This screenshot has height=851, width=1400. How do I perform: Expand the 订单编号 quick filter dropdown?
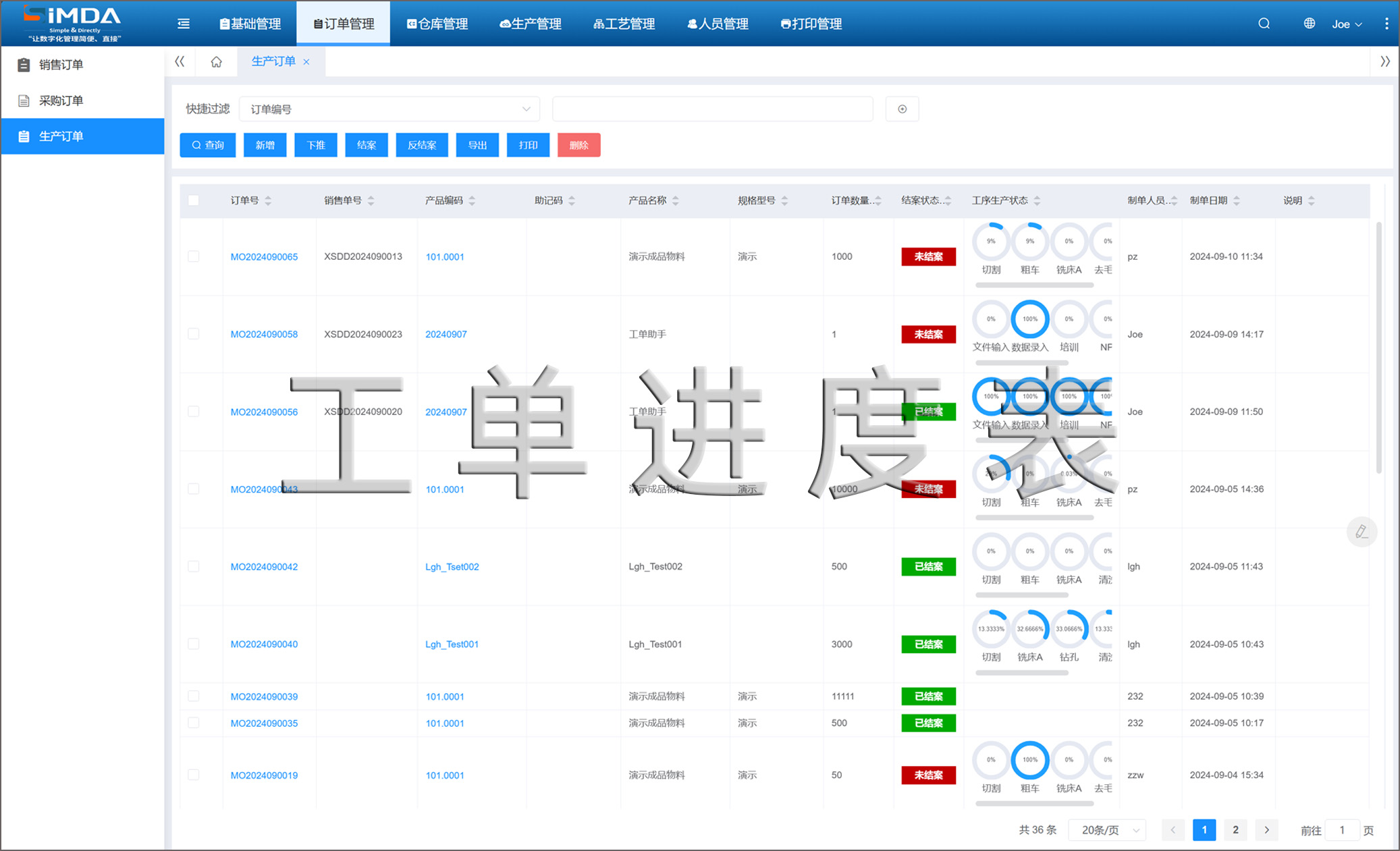tap(389, 109)
